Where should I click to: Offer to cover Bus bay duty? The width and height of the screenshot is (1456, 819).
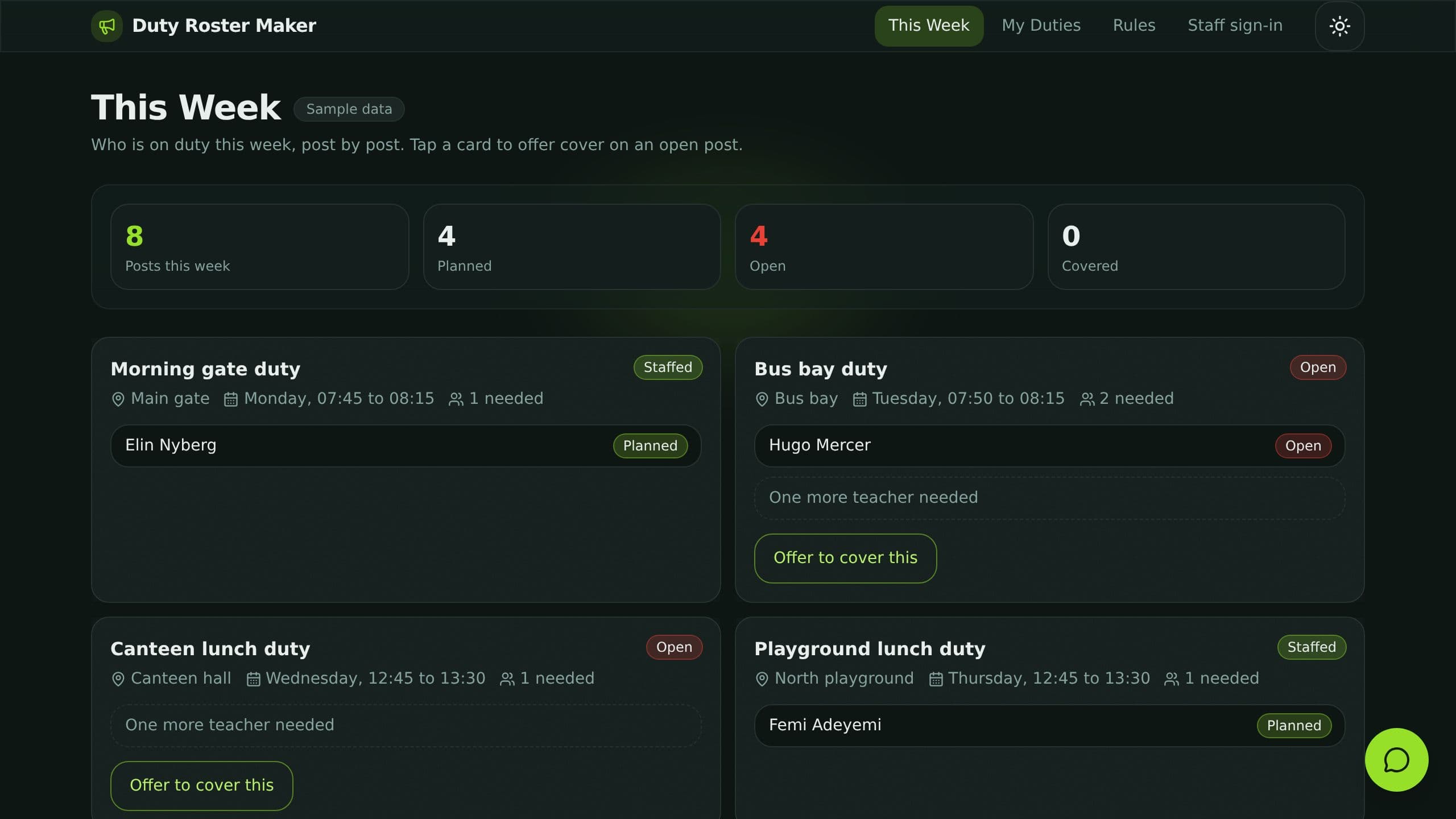click(845, 558)
